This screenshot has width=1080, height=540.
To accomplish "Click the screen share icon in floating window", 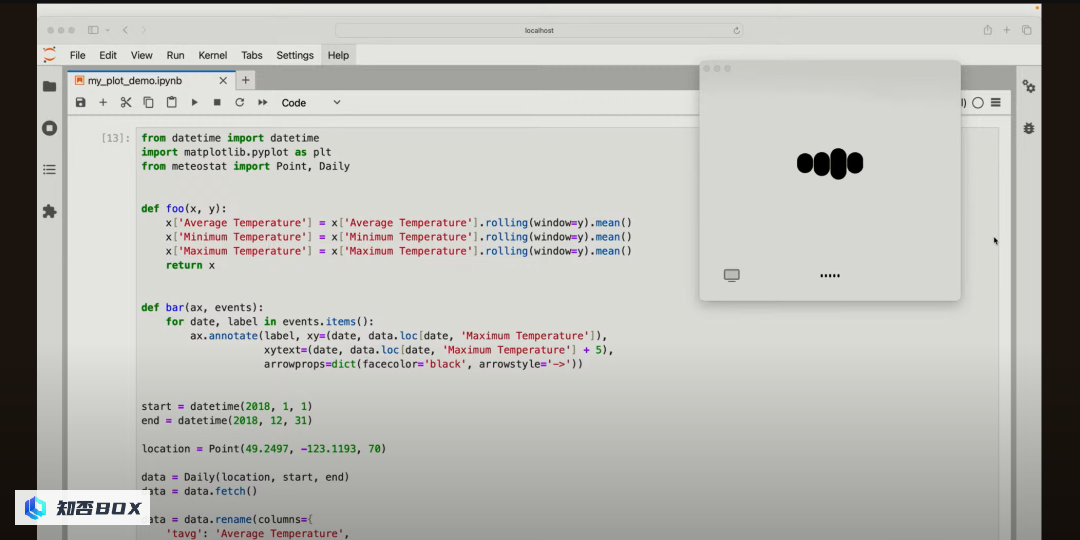I will (x=731, y=276).
